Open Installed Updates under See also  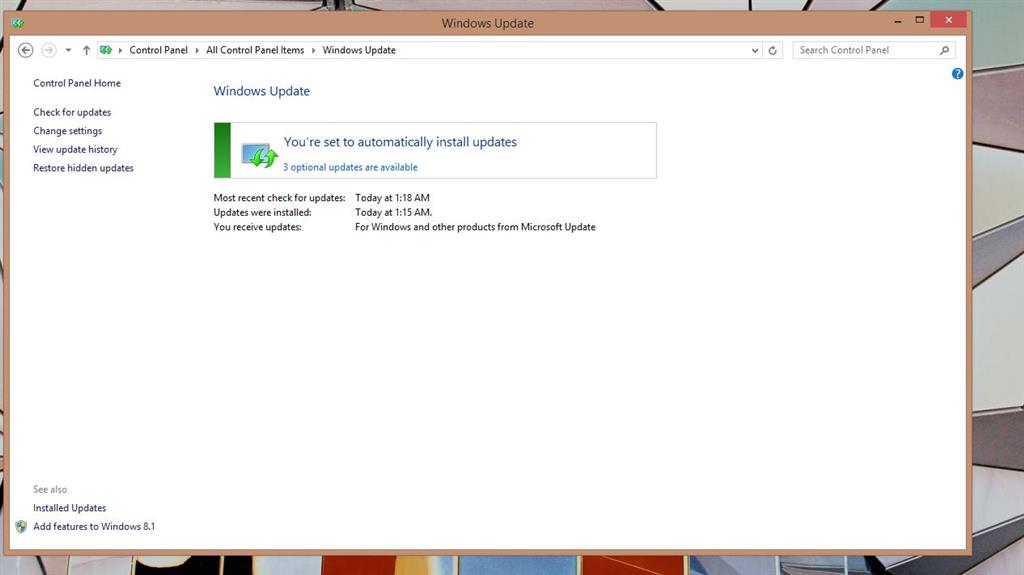[69, 508]
